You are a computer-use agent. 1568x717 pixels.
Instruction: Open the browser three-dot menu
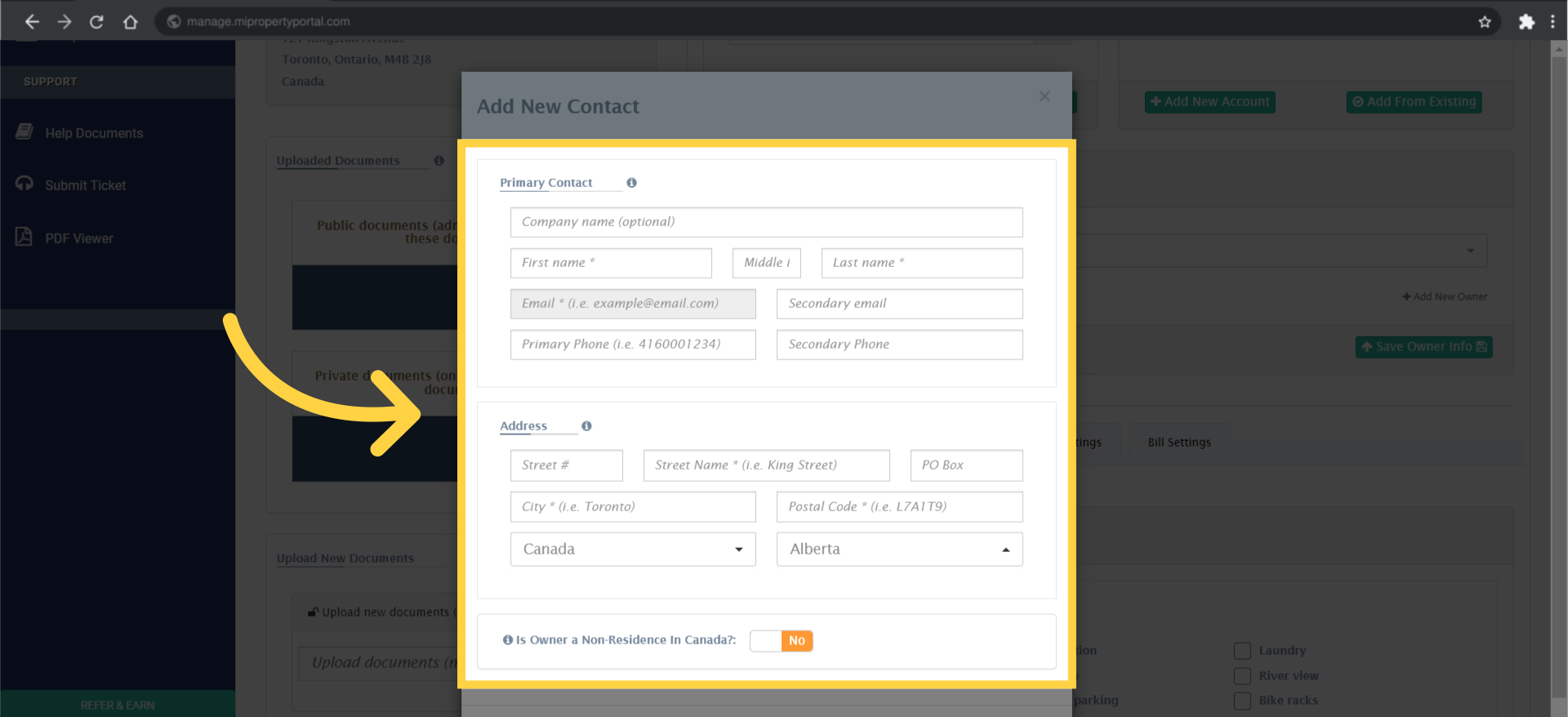1552,22
